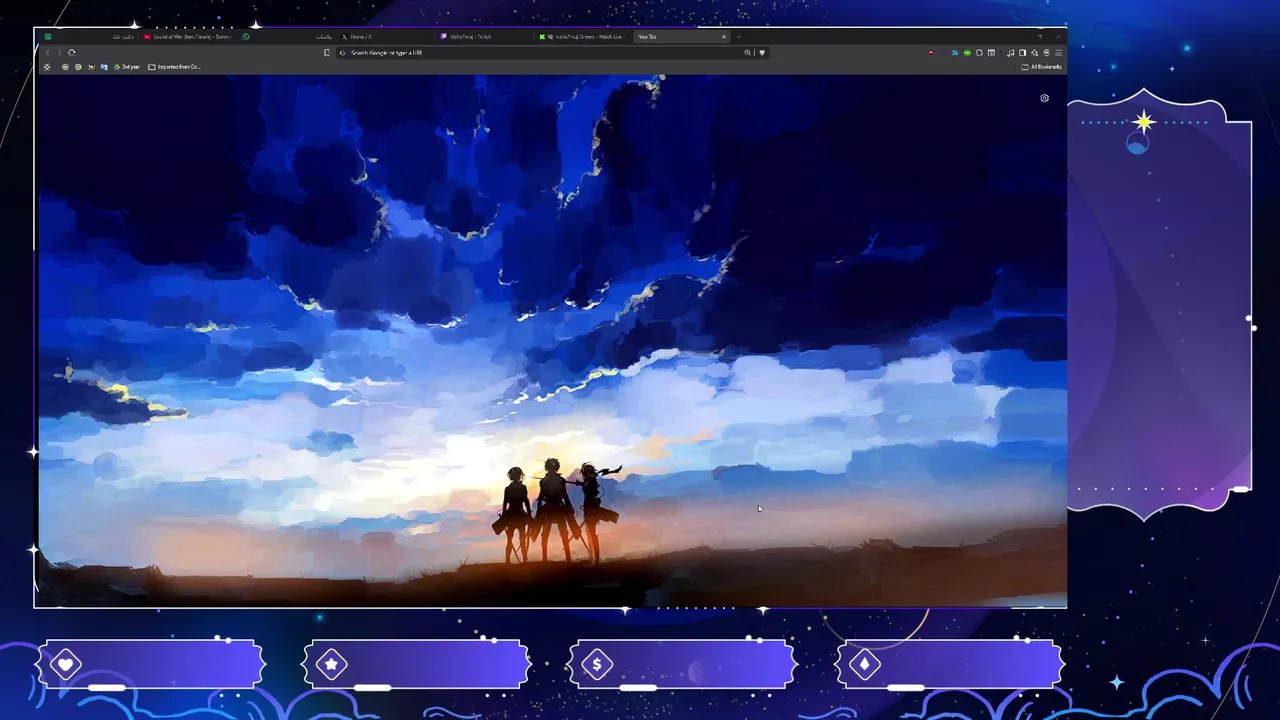Open the 3rd year bookmark folder
This screenshot has width=1280, height=720.
coord(127,67)
